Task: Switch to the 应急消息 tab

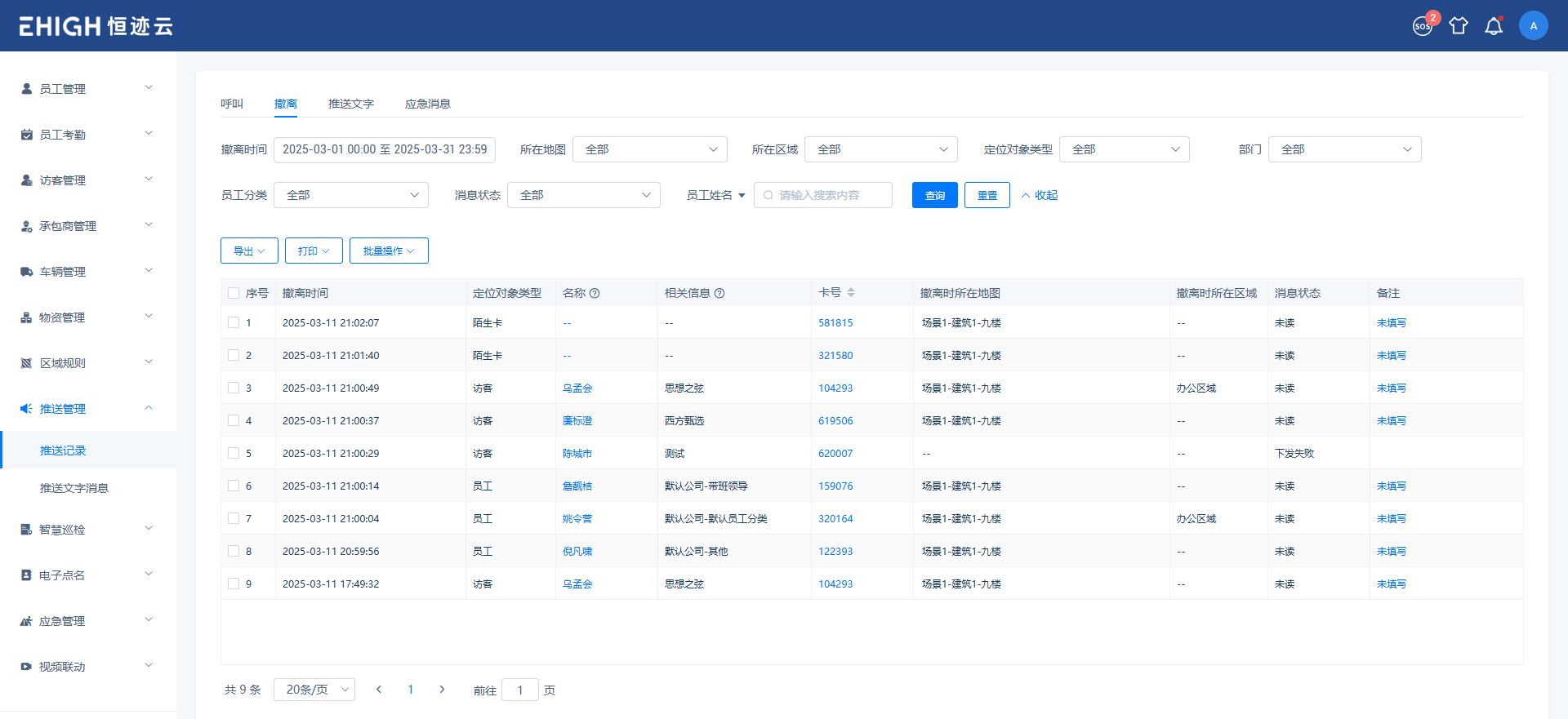Action: 427,104
